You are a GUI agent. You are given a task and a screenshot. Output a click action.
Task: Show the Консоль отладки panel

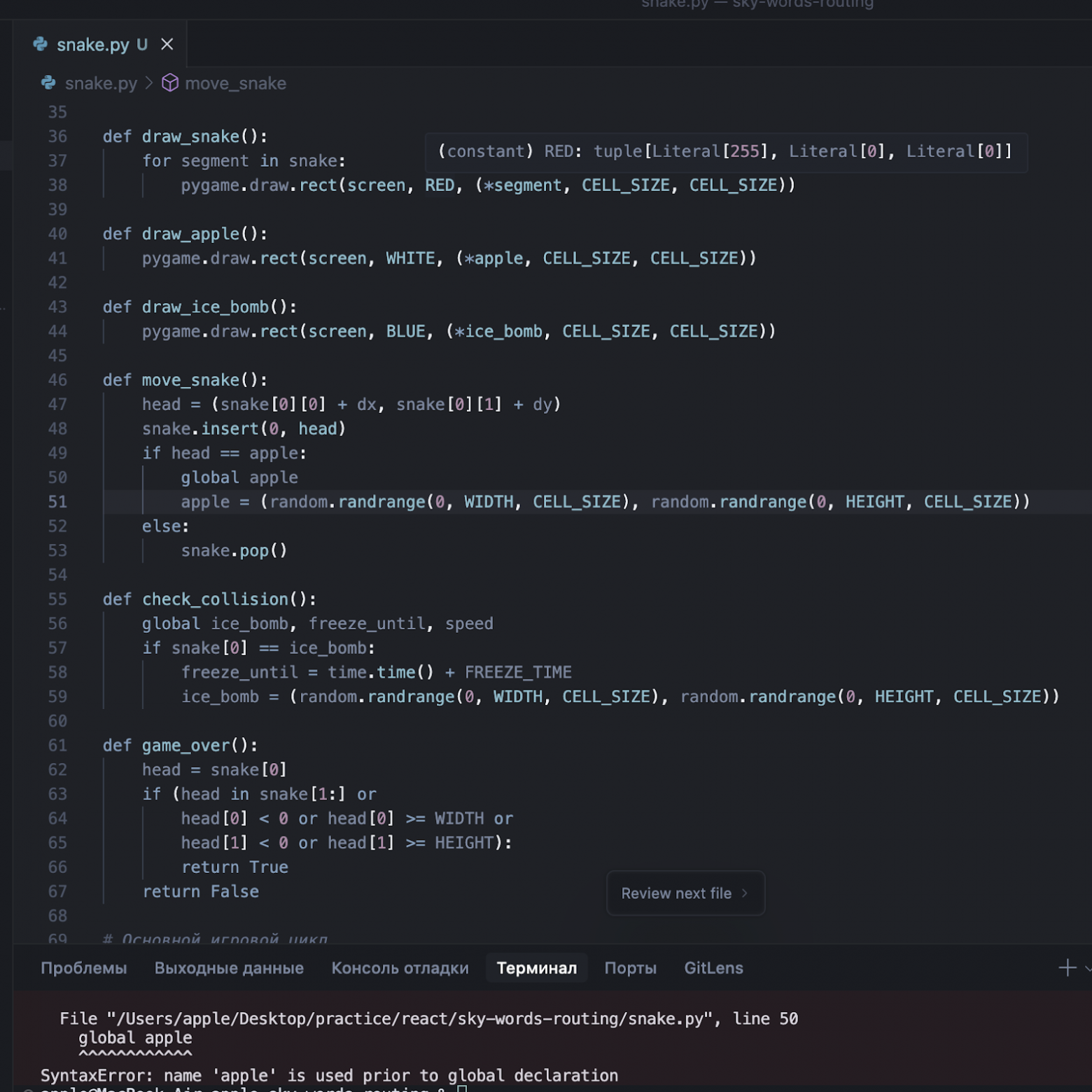click(400, 968)
